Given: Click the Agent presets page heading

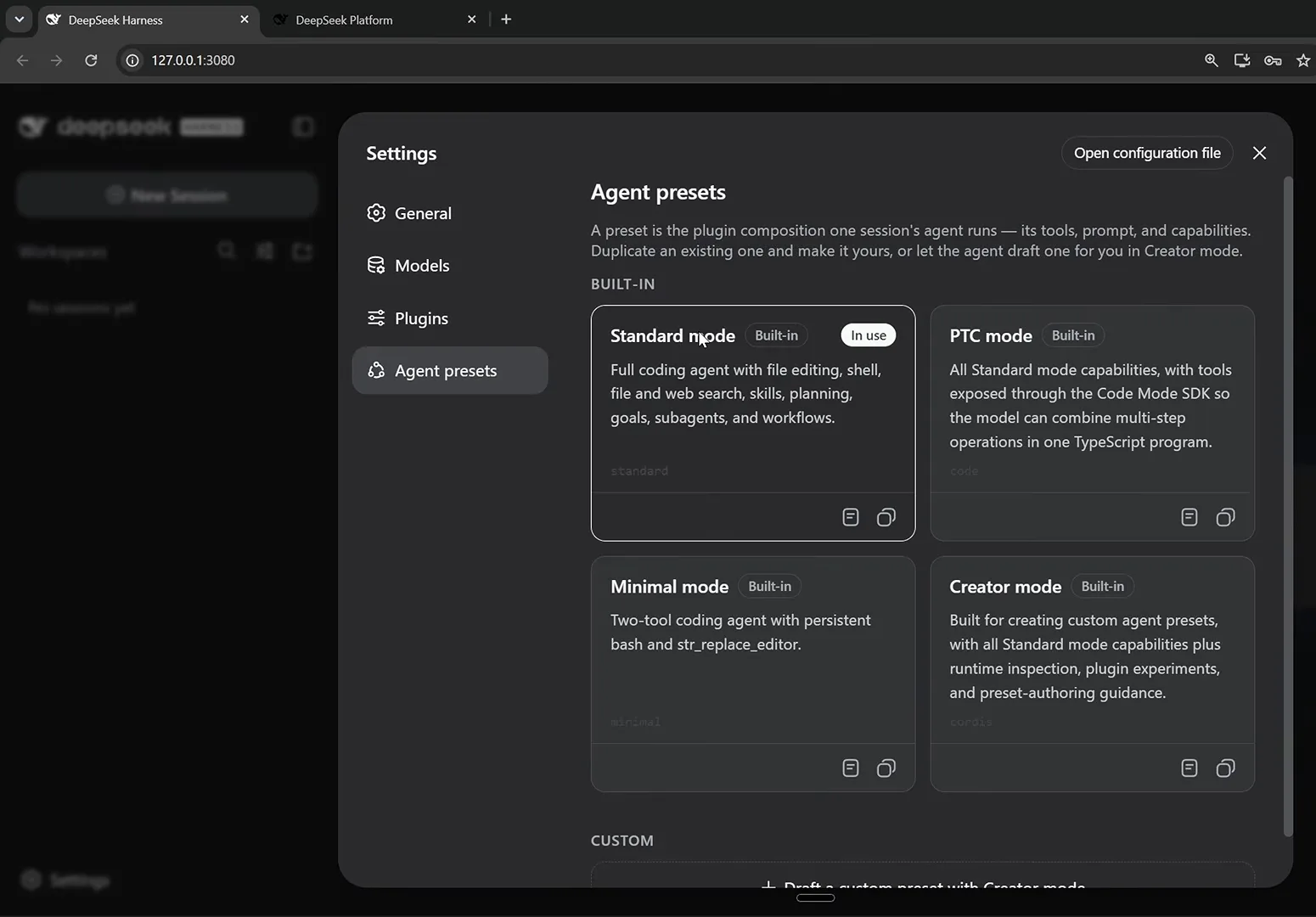Looking at the screenshot, I should coord(658,193).
